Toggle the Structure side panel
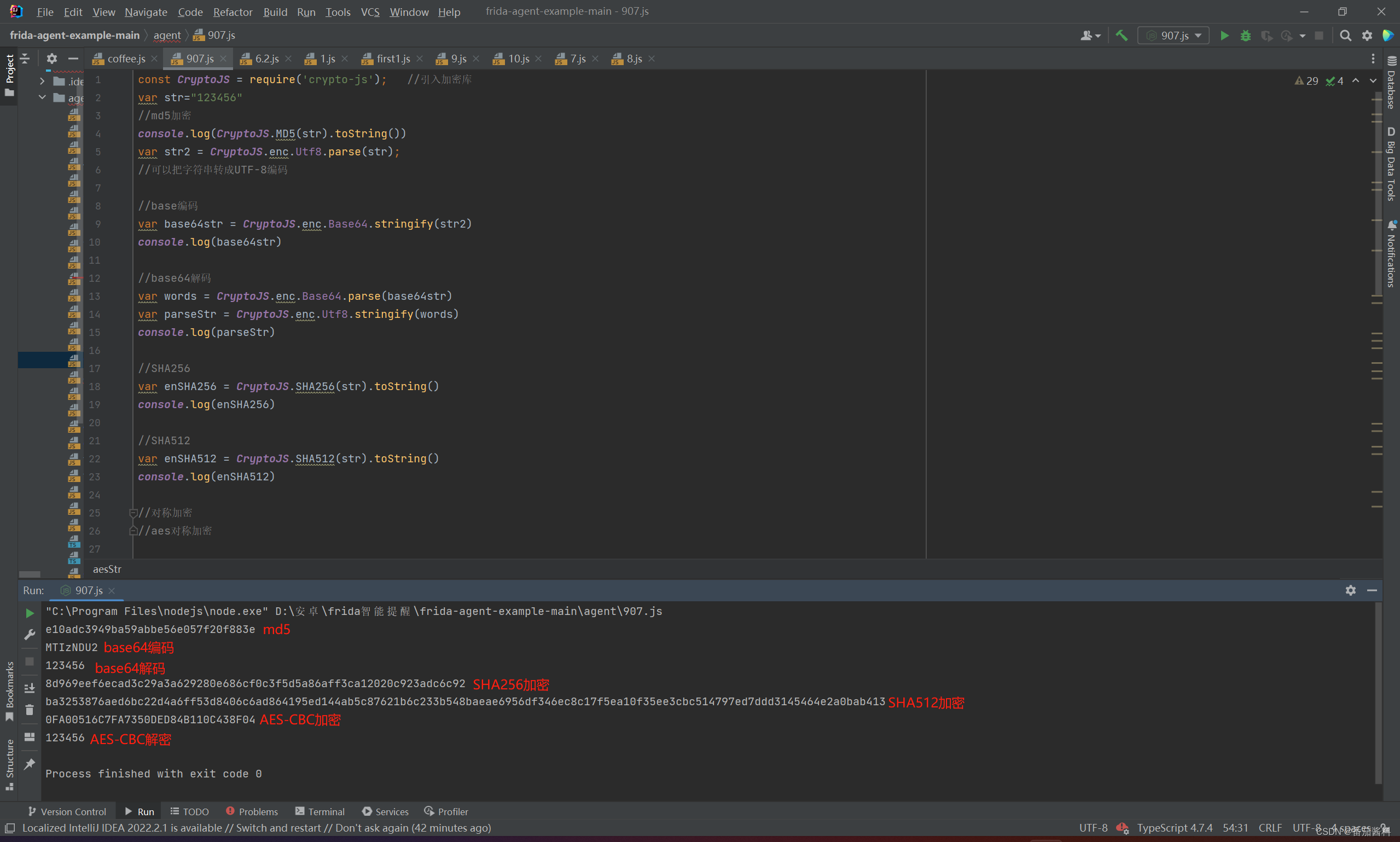This screenshot has width=1400, height=842. tap(9, 764)
